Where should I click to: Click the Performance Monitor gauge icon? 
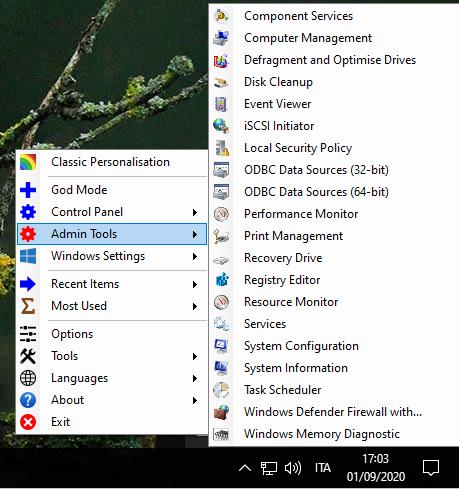click(221, 214)
